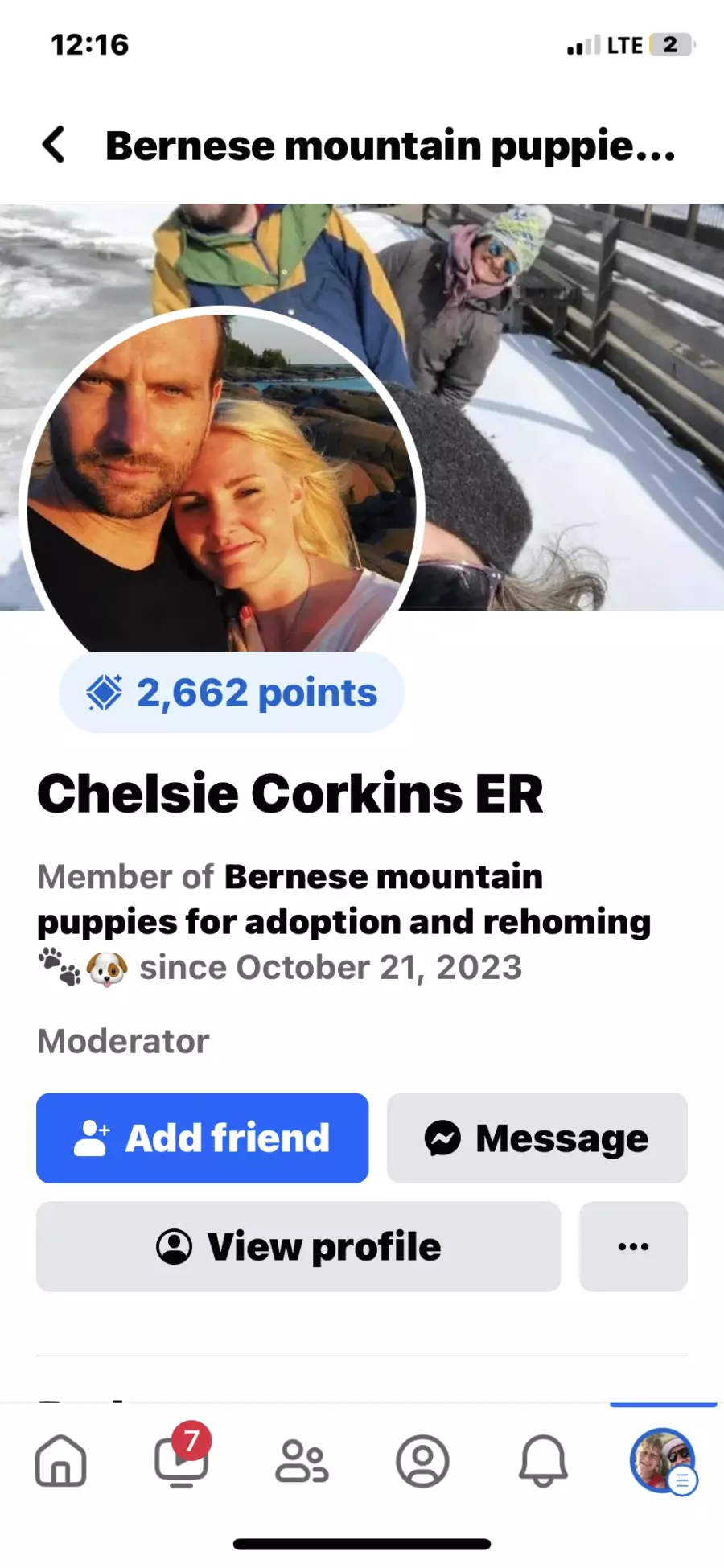Viewport: 724px width, 1568px height.
Task: Open the menu via profile avatar
Action: [x=663, y=1460]
